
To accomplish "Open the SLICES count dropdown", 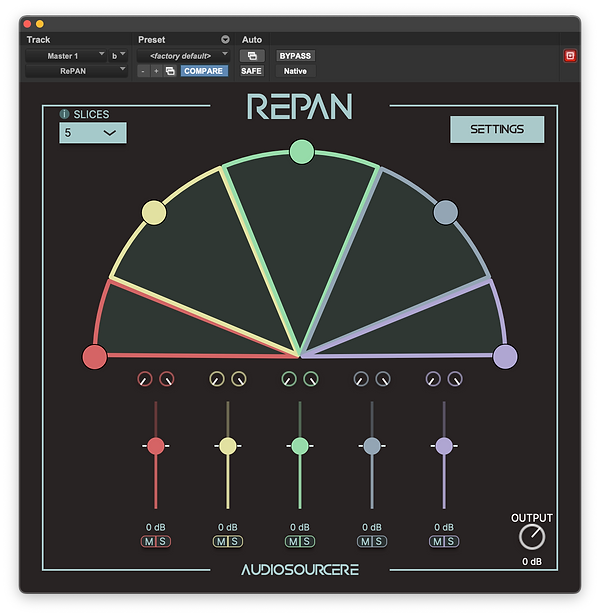I will [x=93, y=133].
